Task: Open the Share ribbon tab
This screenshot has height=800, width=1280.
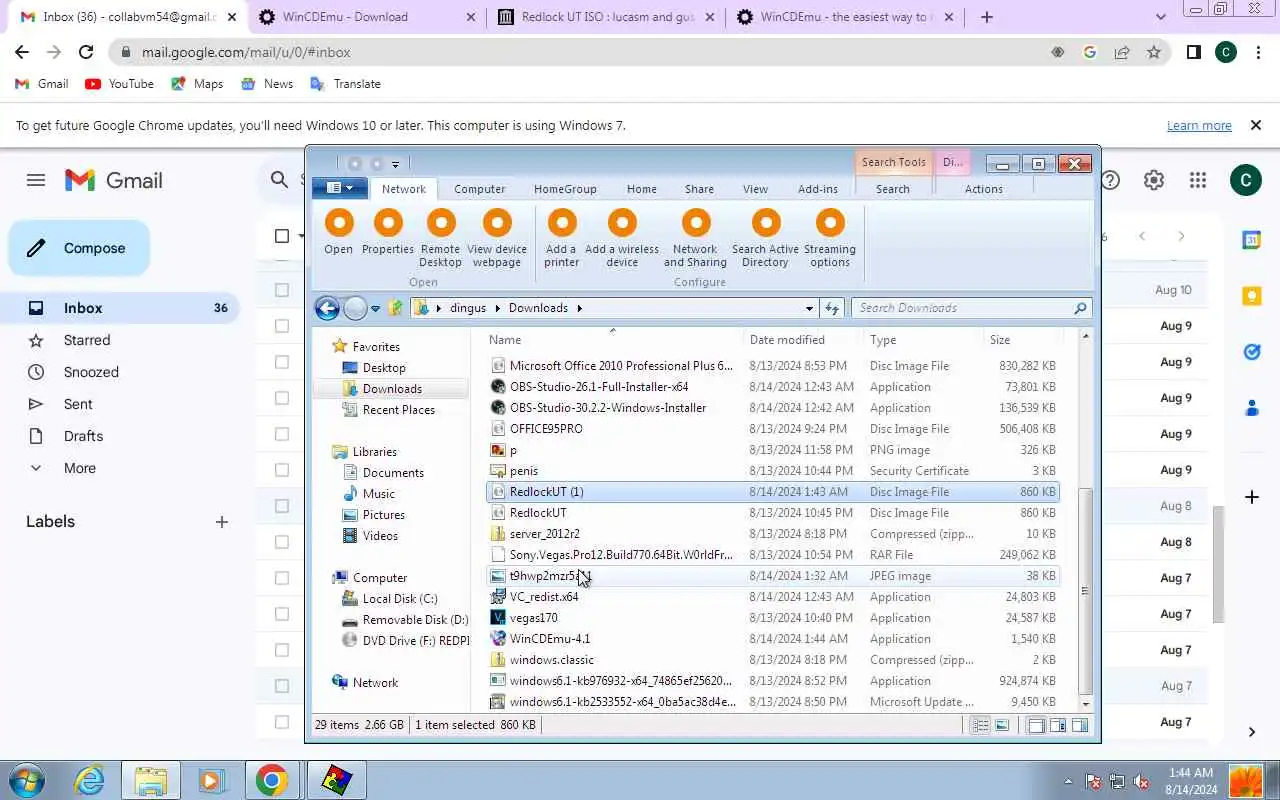Action: (699, 189)
